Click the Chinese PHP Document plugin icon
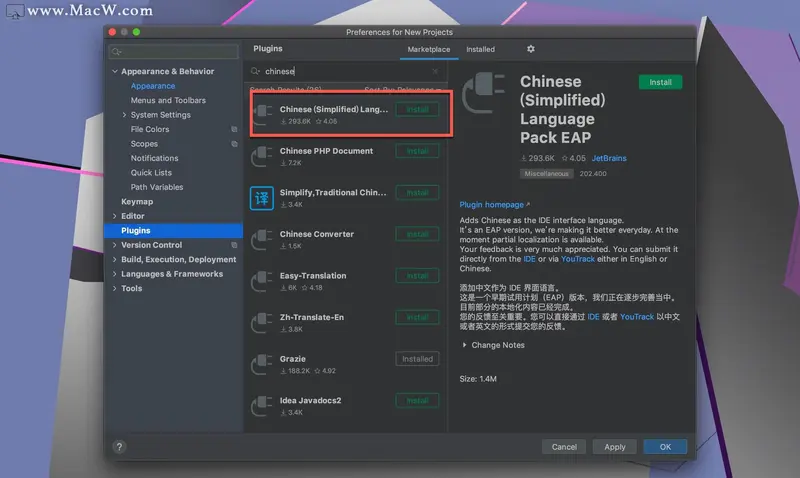 coord(262,157)
